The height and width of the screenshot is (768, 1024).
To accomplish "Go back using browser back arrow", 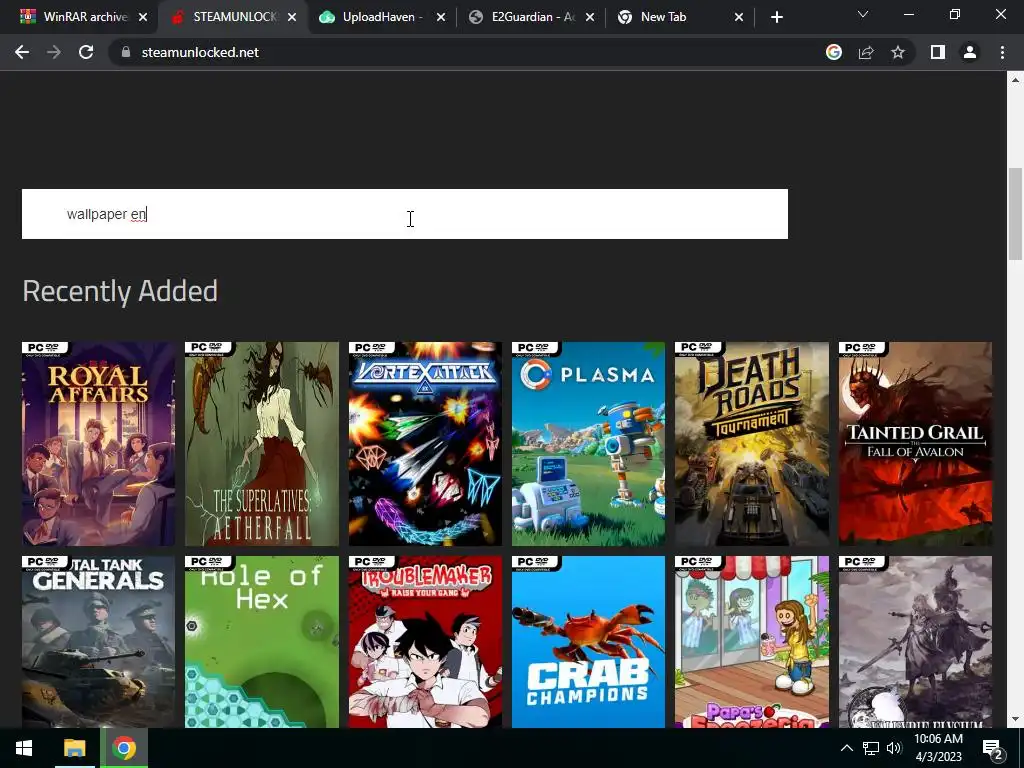I will click(22, 52).
